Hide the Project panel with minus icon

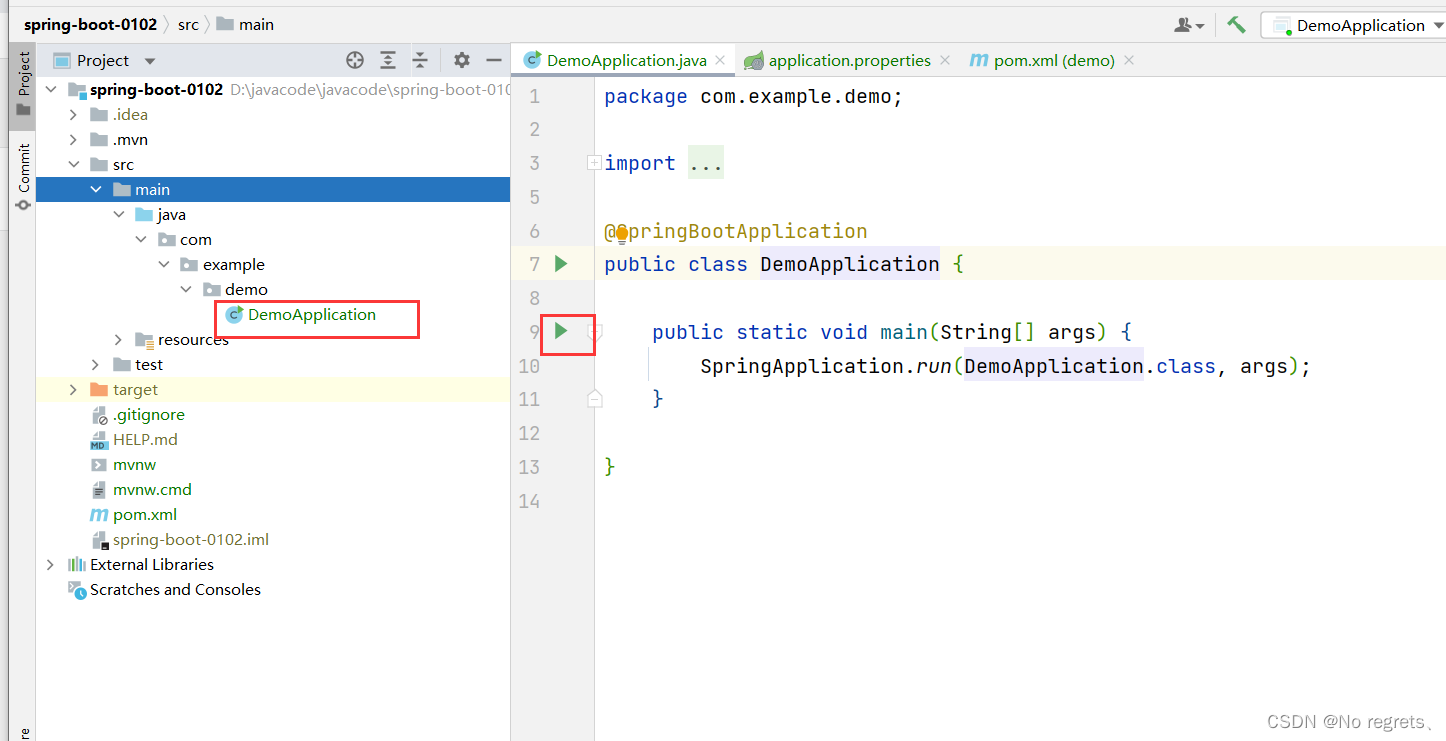tap(492, 60)
